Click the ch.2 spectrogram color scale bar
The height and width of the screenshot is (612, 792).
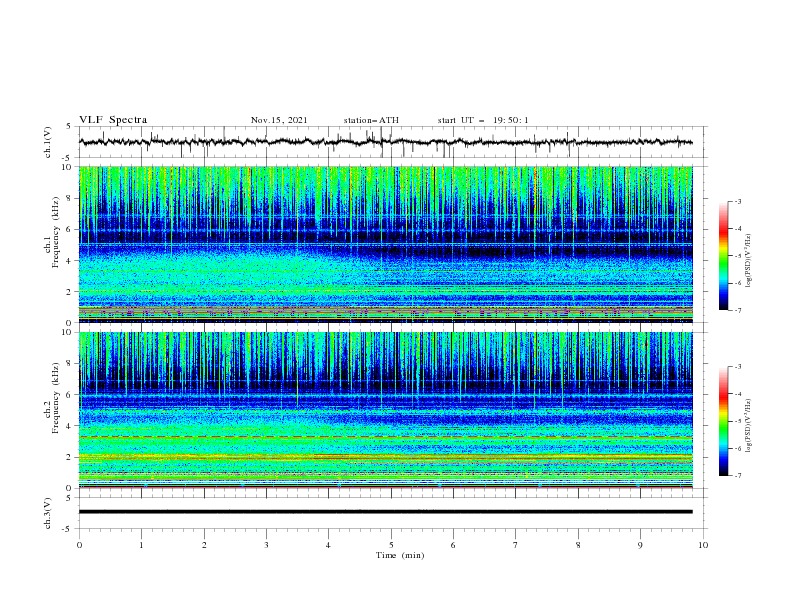click(723, 421)
